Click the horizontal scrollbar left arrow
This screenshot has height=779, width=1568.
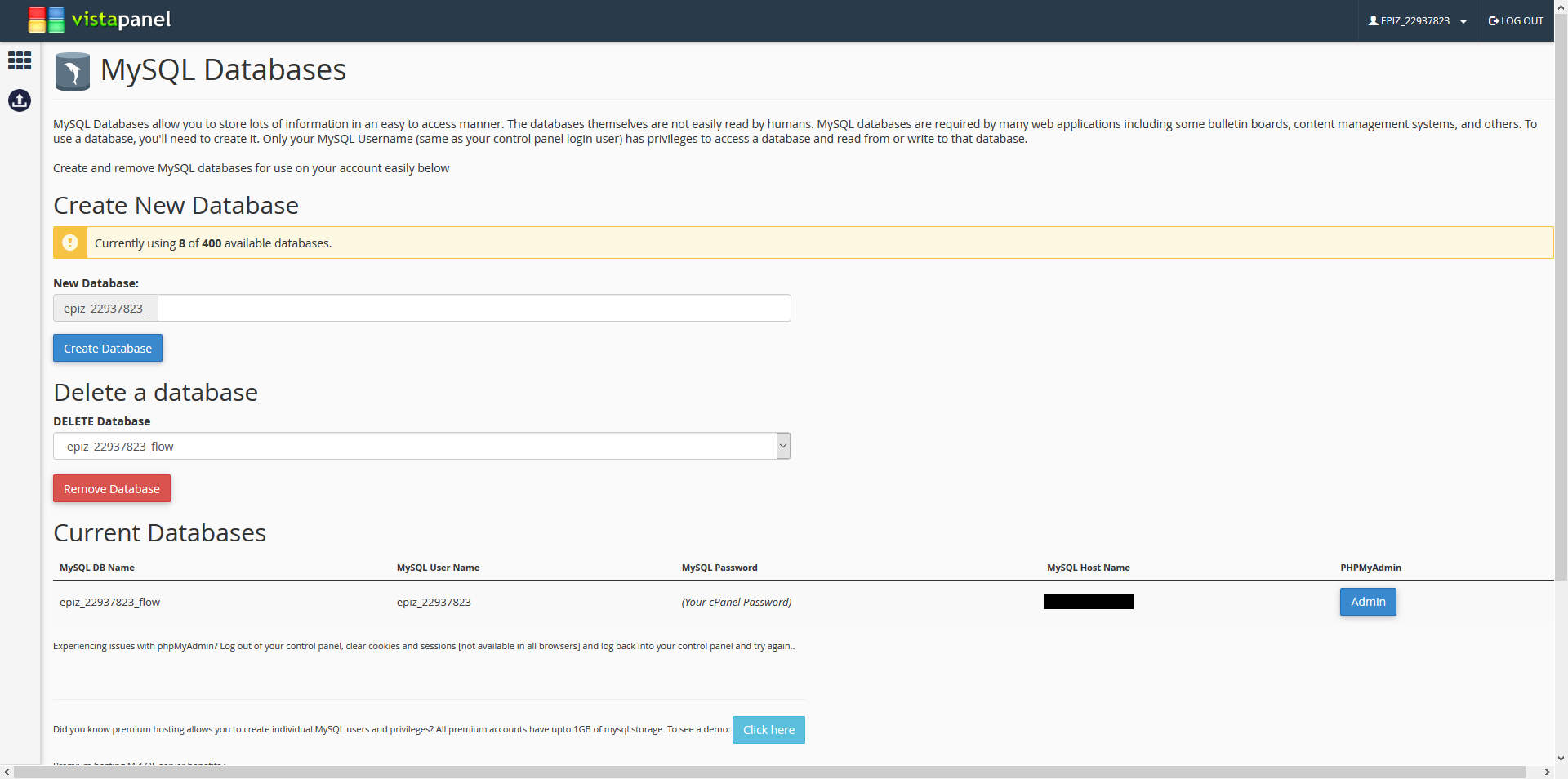[7, 772]
